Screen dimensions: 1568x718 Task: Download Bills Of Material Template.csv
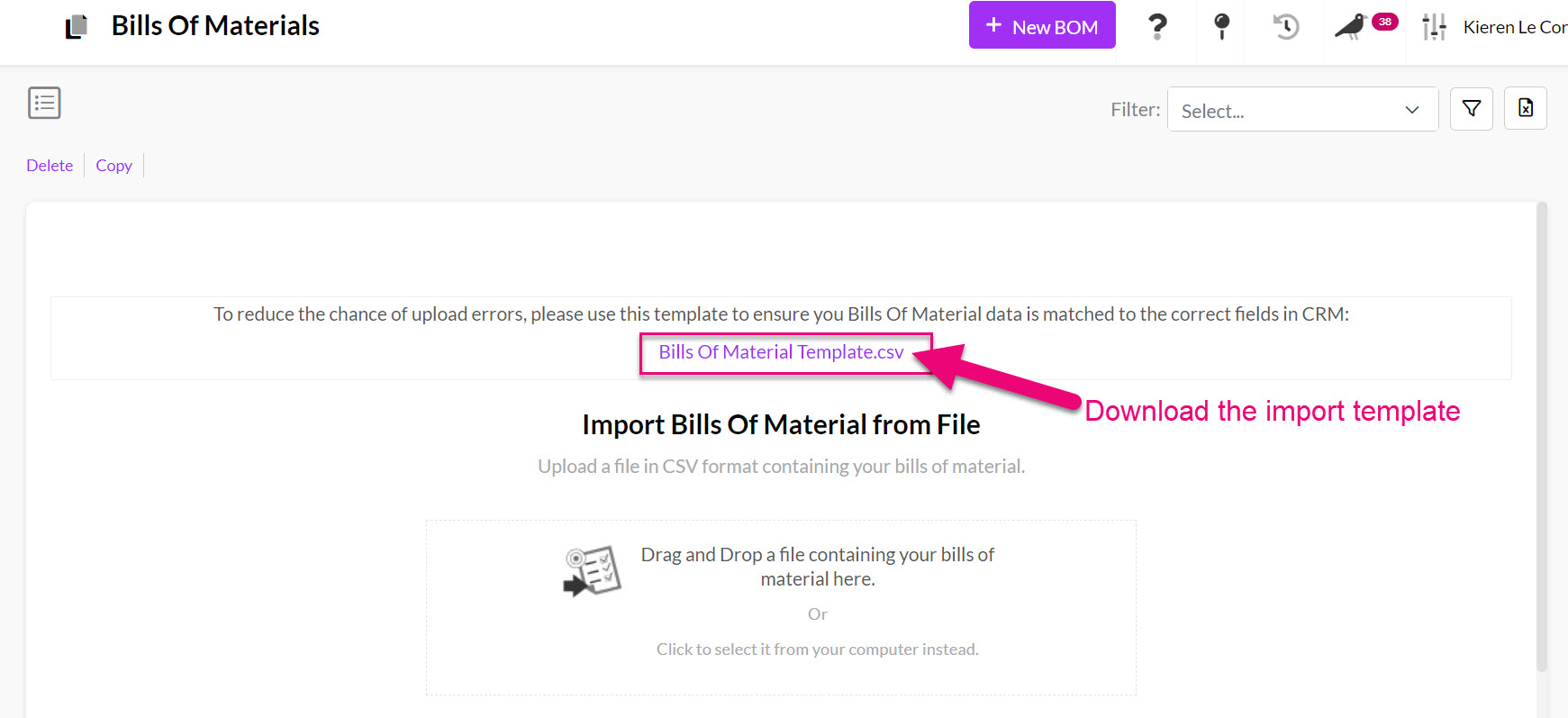781,352
